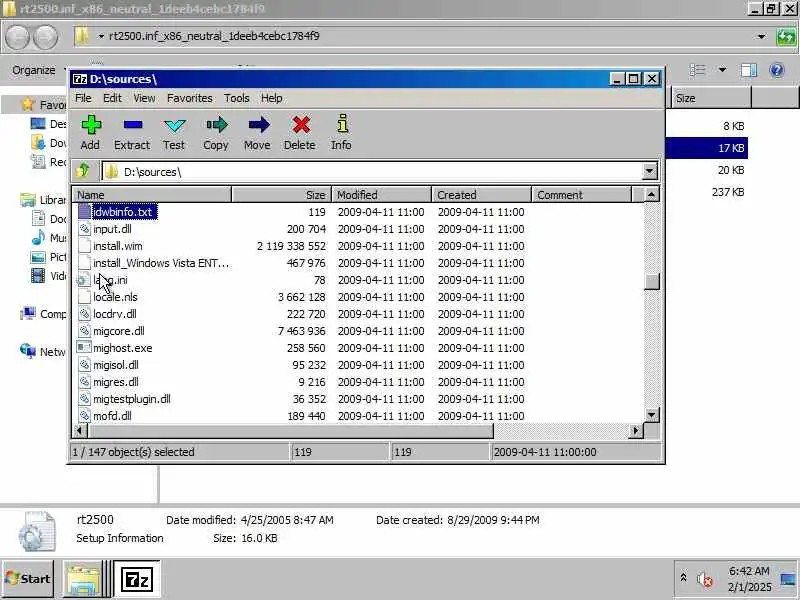800x600 pixels.
Task: Click Explorer refresh button by address bar
Action: (786, 37)
